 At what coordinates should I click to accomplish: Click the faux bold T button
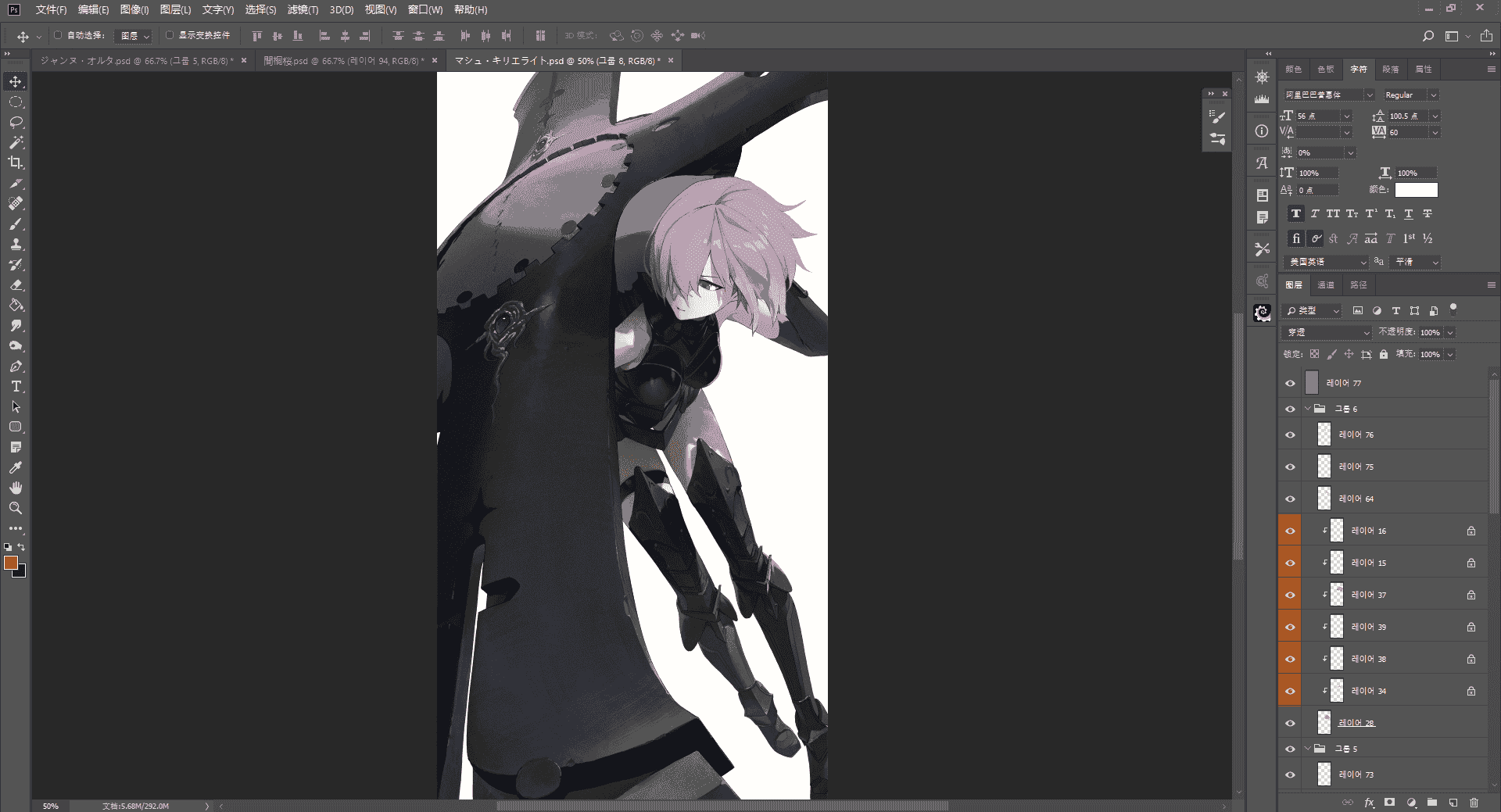click(1295, 213)
